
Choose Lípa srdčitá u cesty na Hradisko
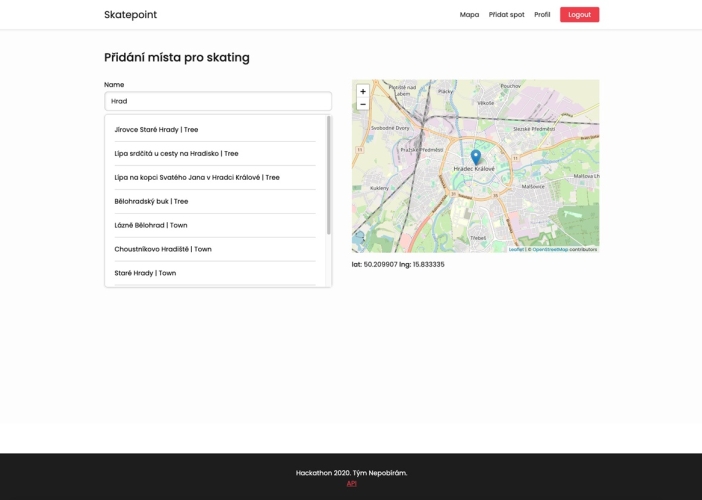coord(176,154)
